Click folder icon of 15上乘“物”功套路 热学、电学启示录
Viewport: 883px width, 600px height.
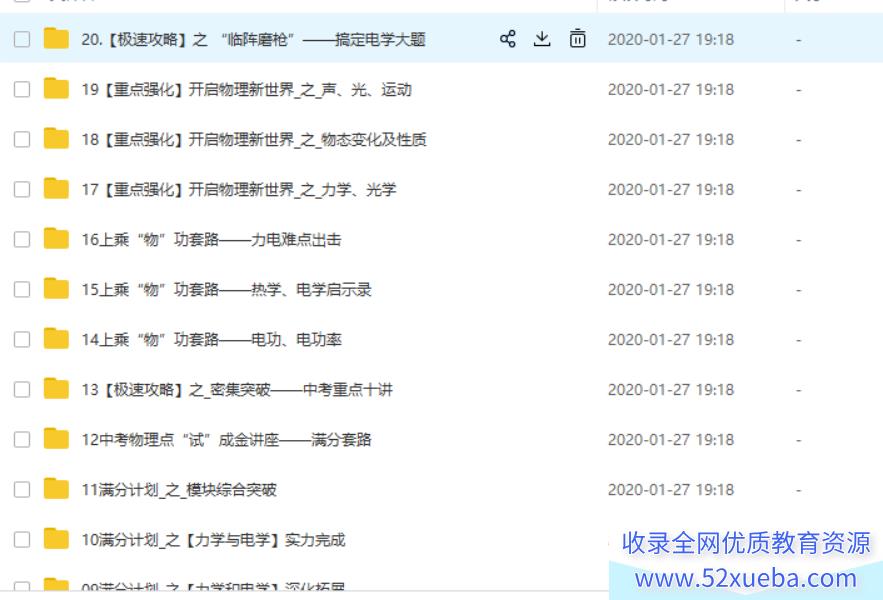(56, 288)
